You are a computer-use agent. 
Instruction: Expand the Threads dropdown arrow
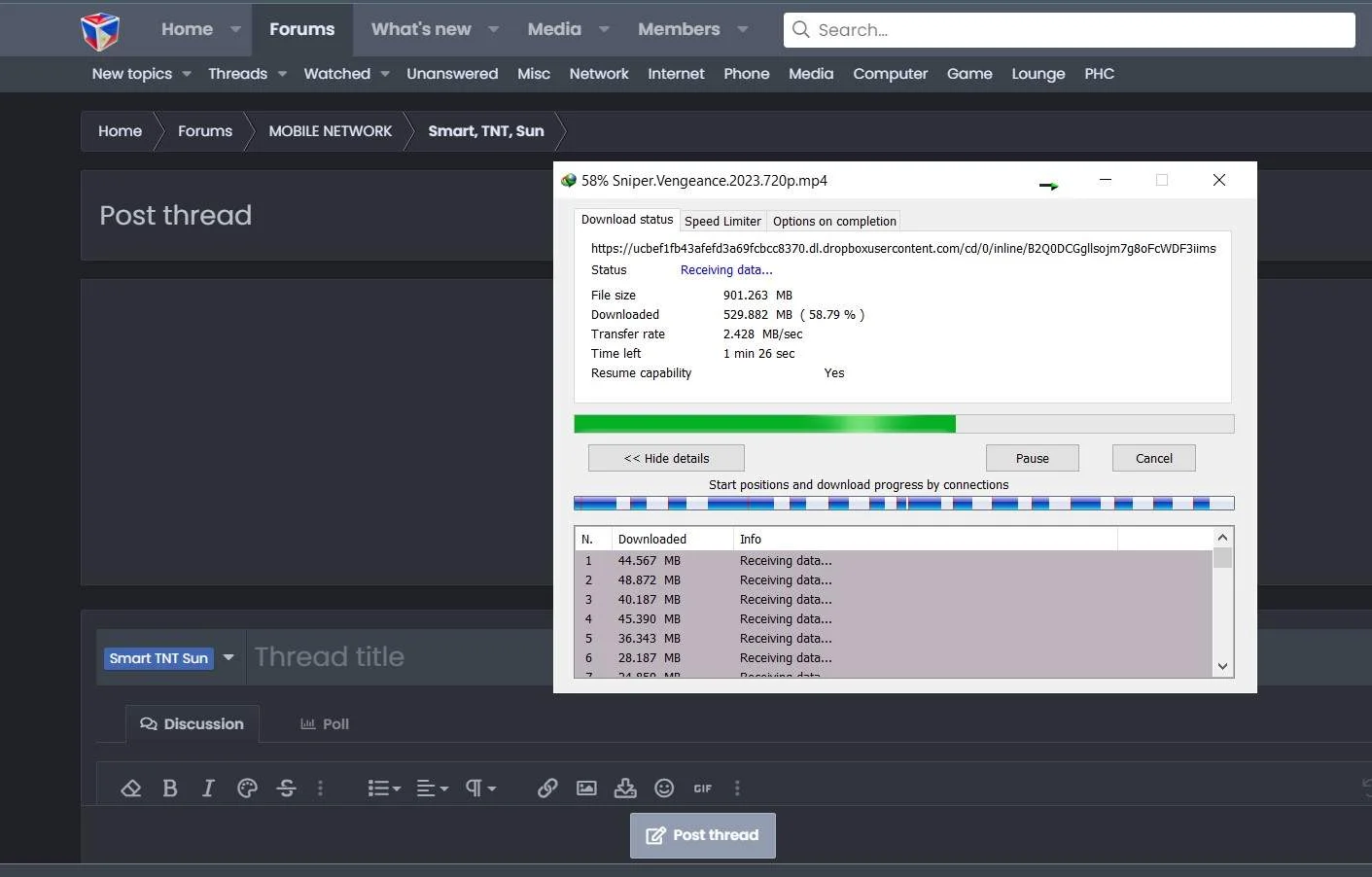pos(282,74)
